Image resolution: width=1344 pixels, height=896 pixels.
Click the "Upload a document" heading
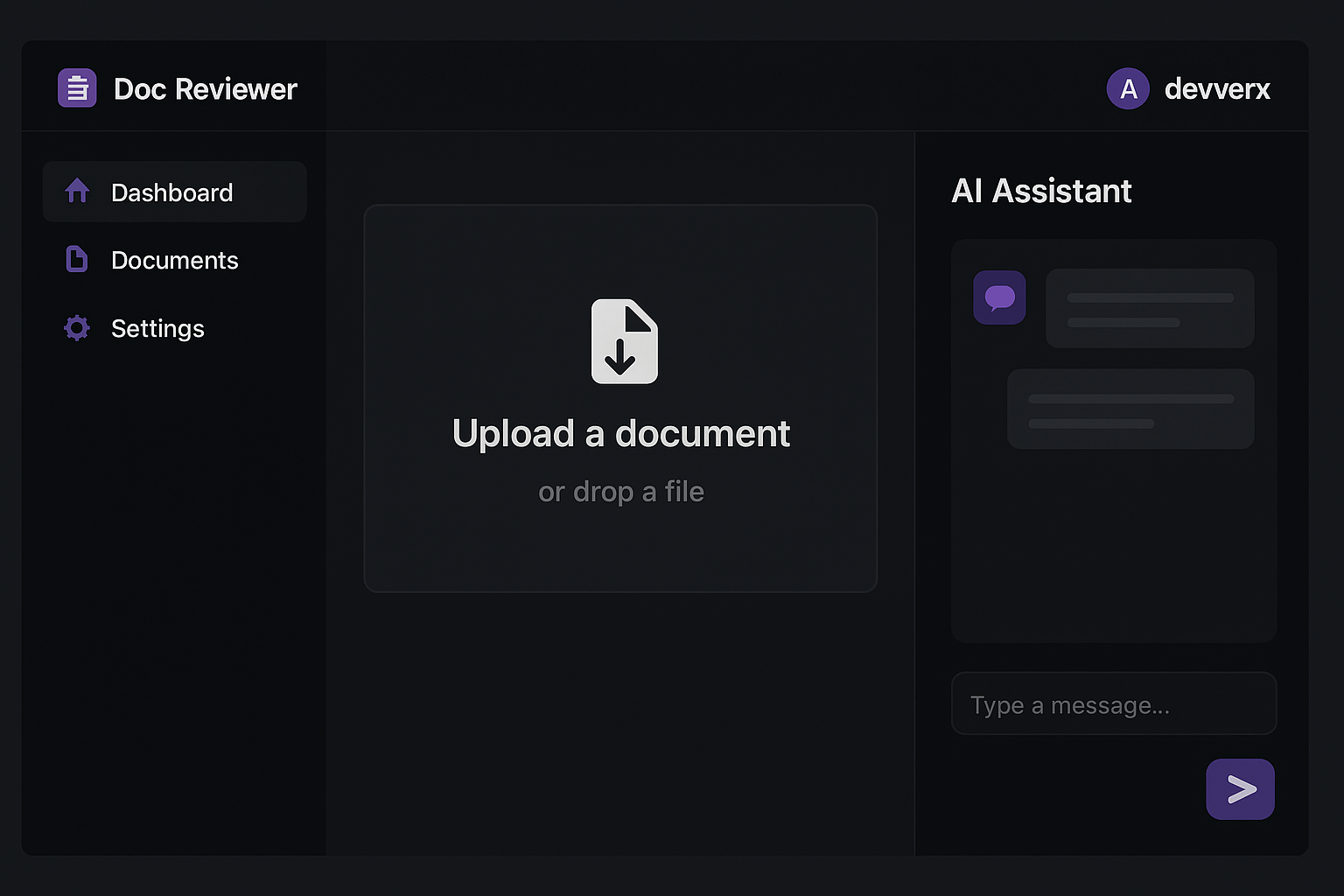(x=620, y=434)
